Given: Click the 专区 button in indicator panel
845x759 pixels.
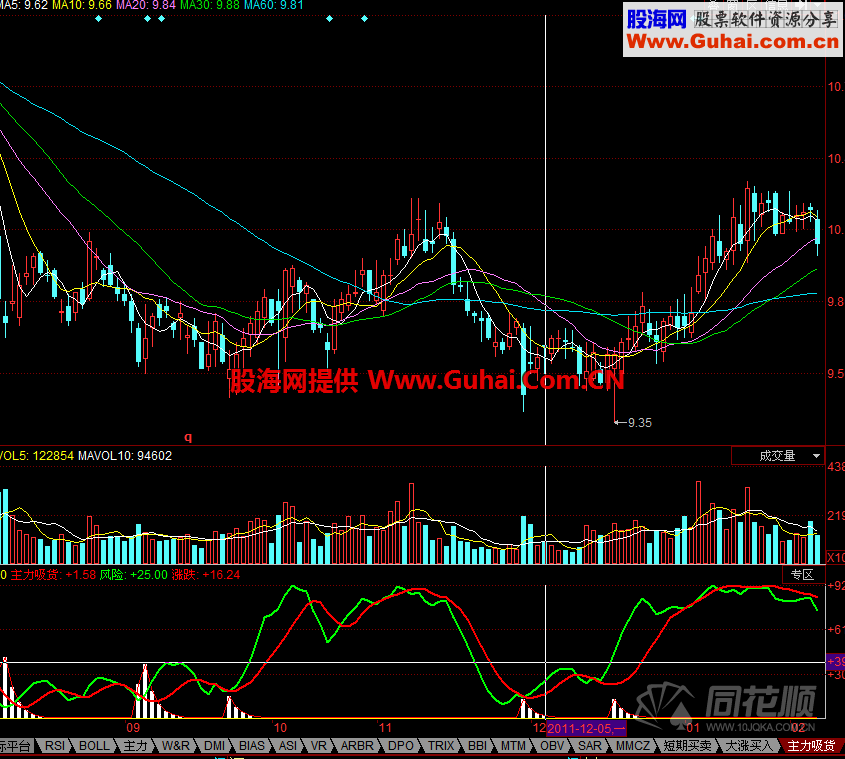Looking at the screenshot, I should click(802, 575).
